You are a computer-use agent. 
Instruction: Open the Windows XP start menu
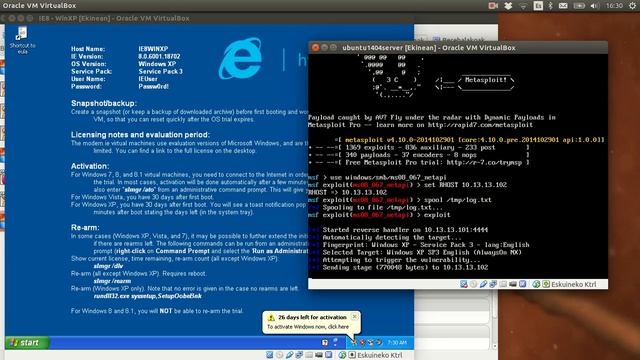pos(27,342)
